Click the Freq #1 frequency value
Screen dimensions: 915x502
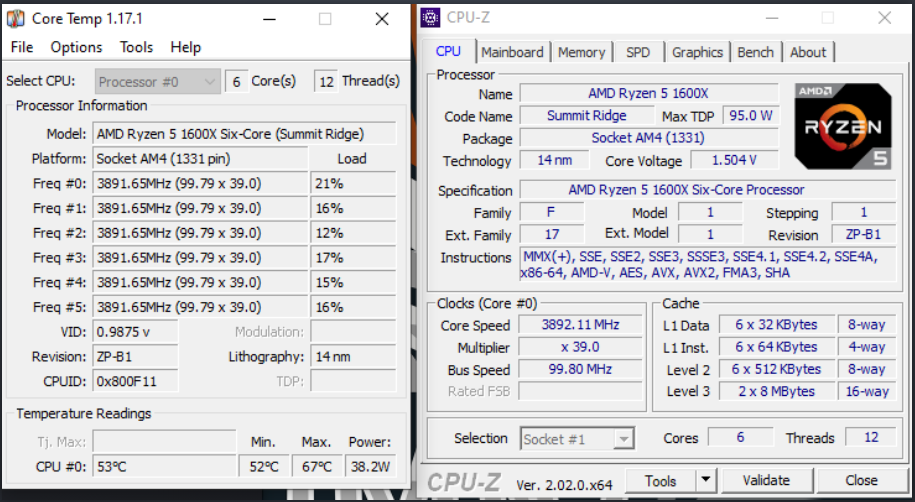tap(200, 208)
